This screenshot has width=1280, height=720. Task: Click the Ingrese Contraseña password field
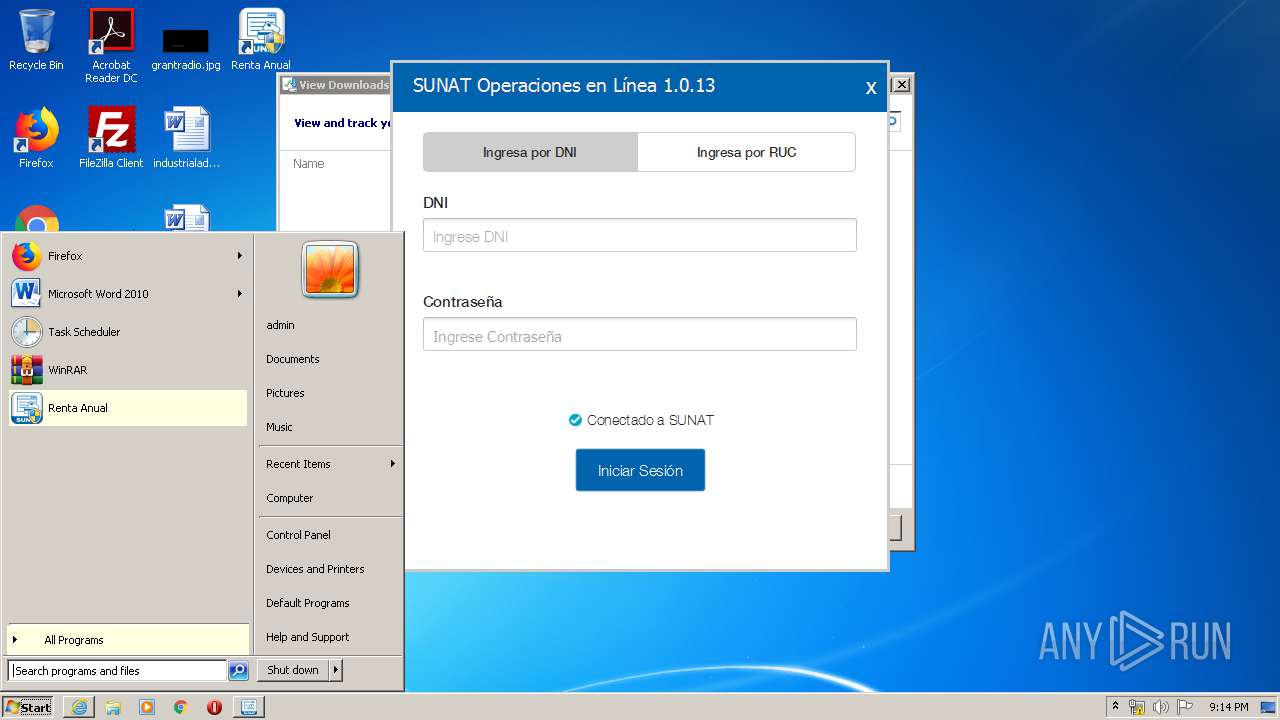[640, 335]
